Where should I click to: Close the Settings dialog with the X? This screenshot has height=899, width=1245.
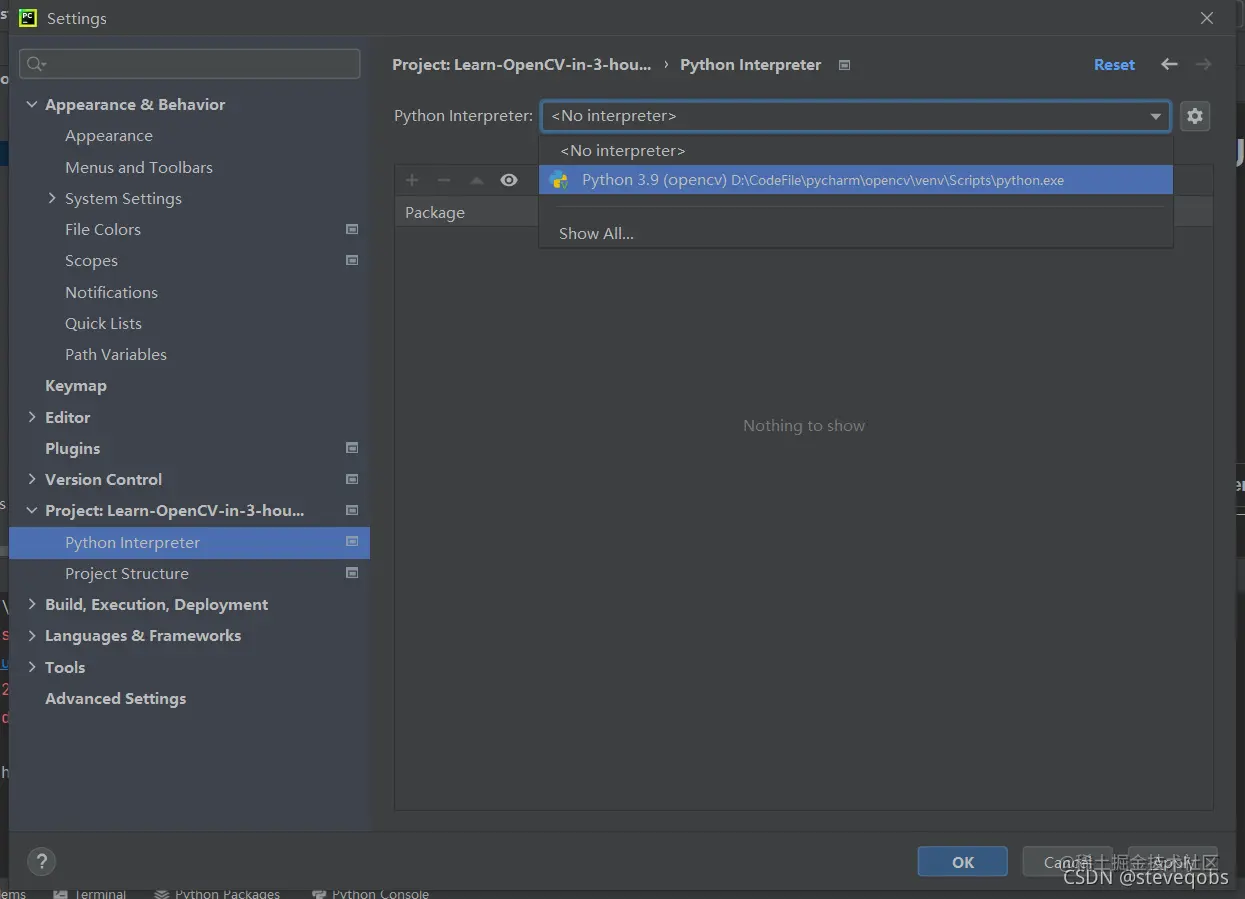tap(1207, 18)
